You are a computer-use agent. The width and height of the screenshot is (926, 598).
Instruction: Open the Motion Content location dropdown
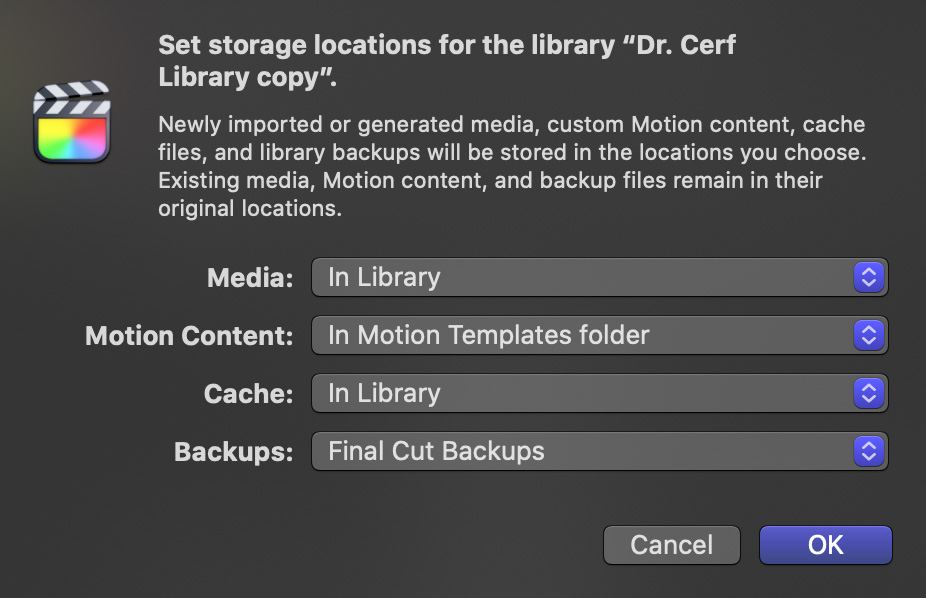(x=599, y=335)
